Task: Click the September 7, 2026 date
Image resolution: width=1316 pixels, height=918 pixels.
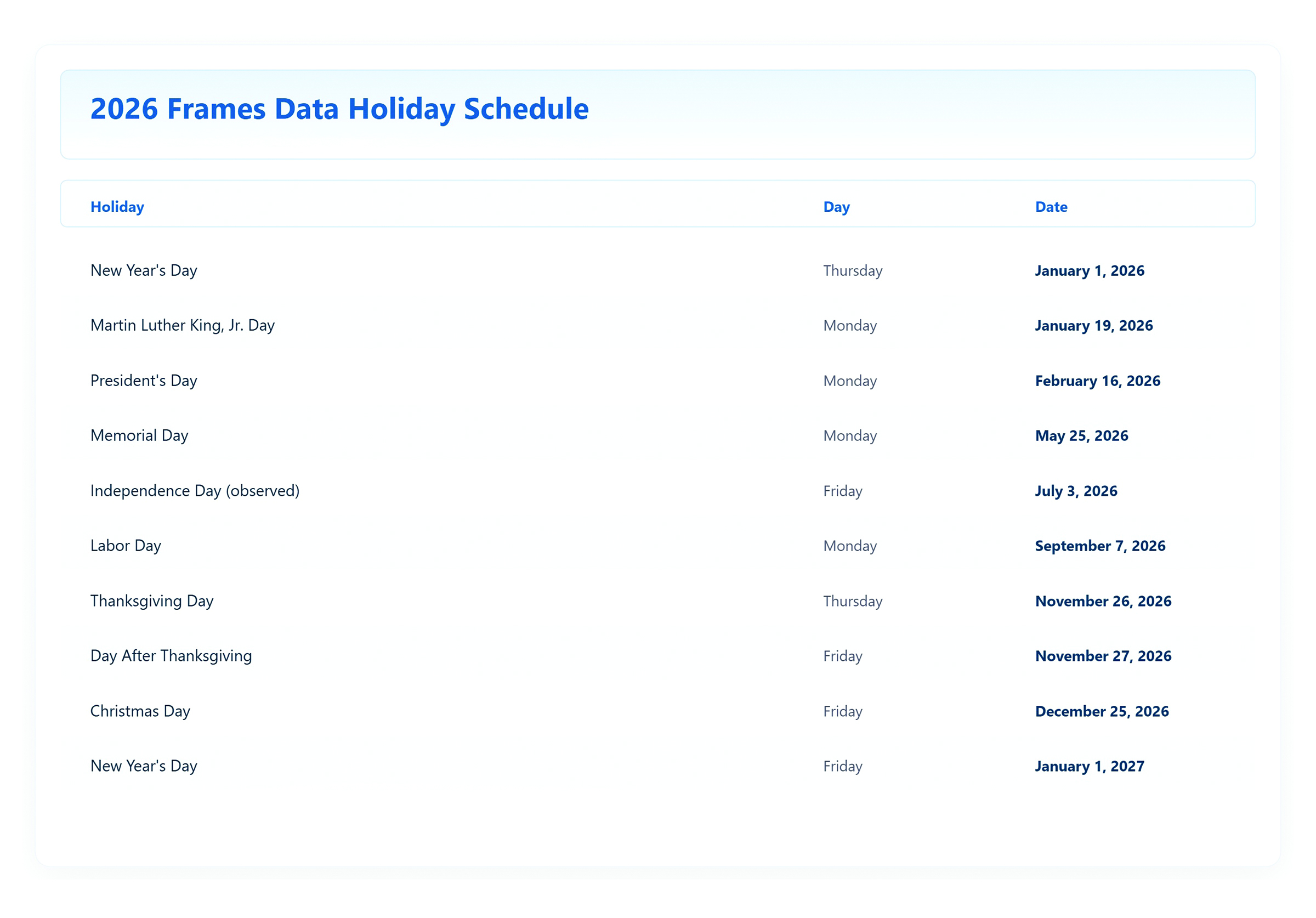Action: [x=1100, y=545]
